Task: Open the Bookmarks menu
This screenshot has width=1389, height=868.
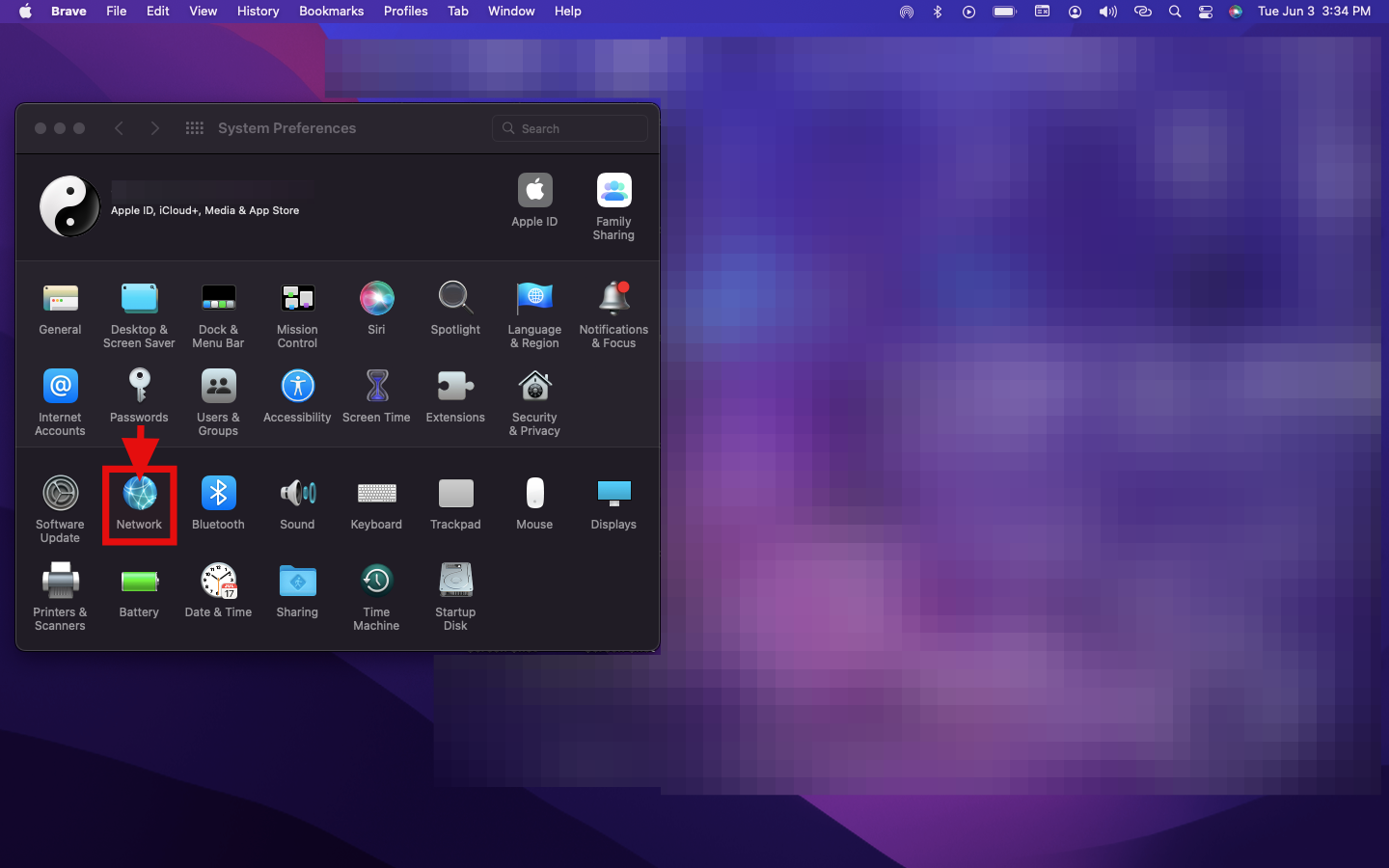Action: tap(332, 12)
